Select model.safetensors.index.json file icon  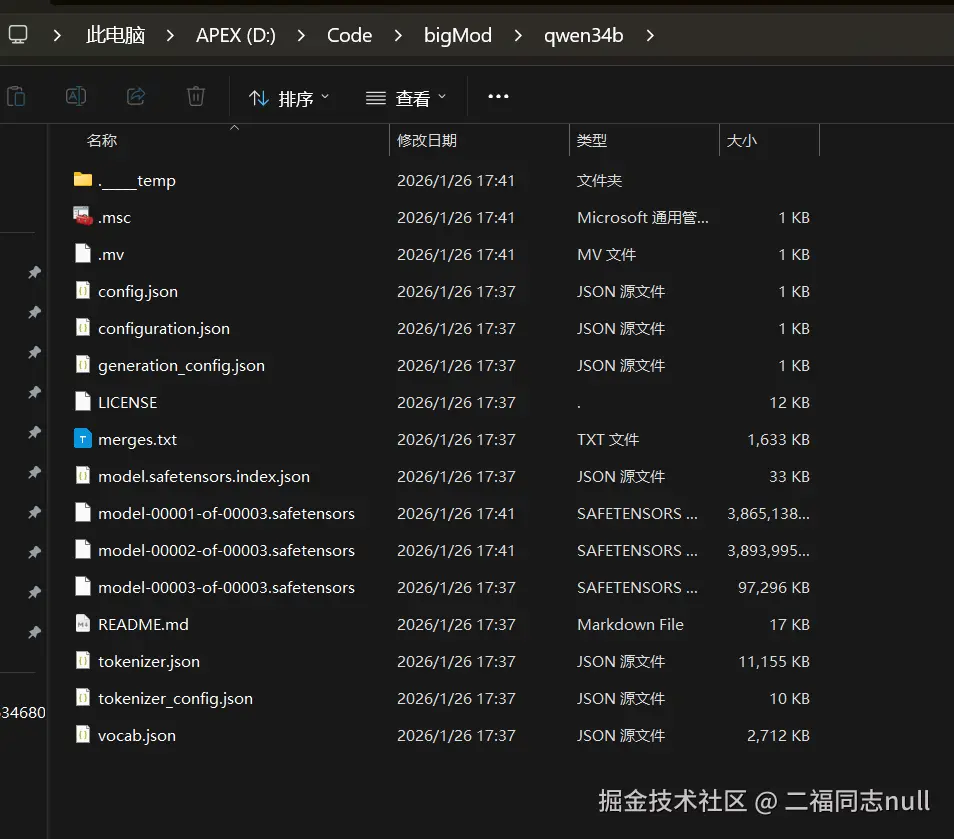(83, 475)
